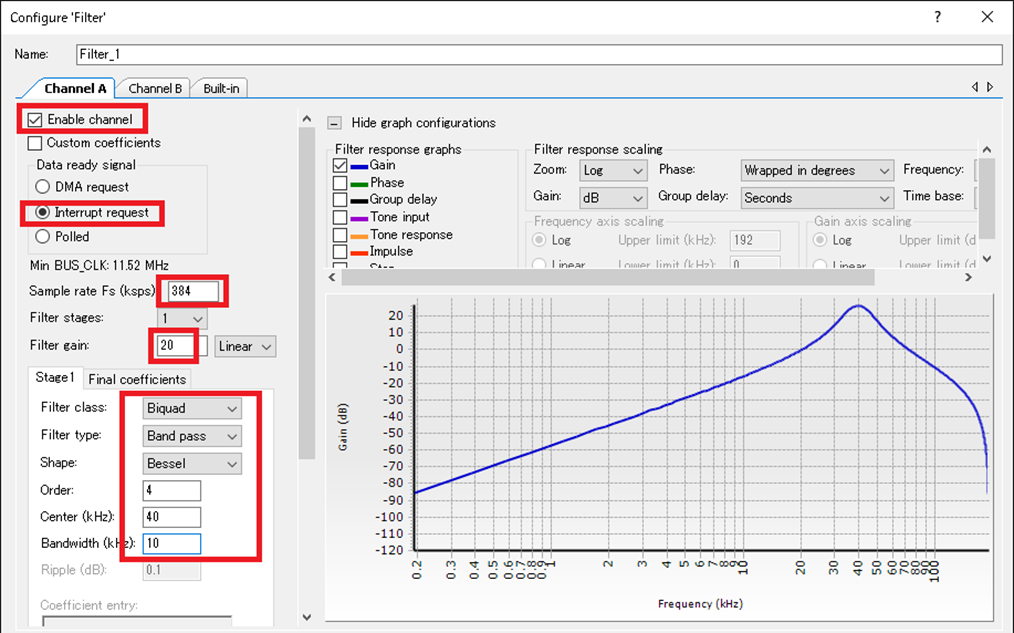
Task: Click the Name field Filter_1
Action: coord(539,54)
